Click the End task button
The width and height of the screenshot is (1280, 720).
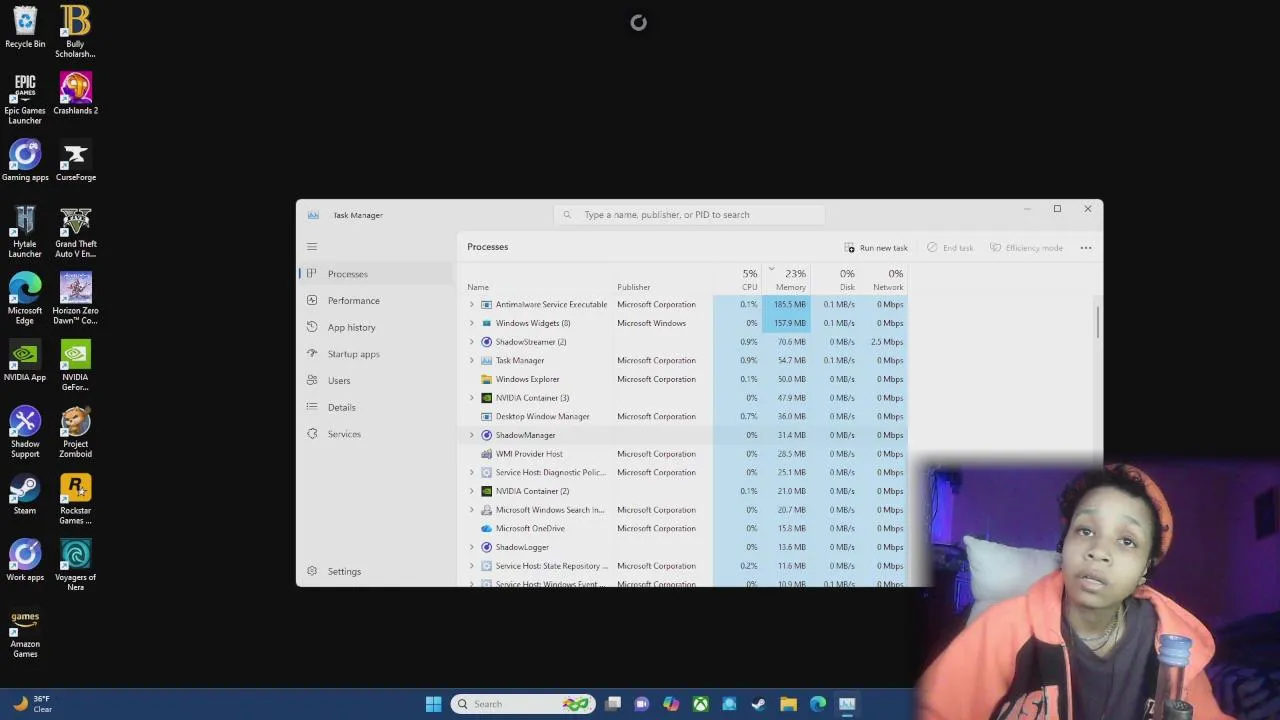point(949,248)
